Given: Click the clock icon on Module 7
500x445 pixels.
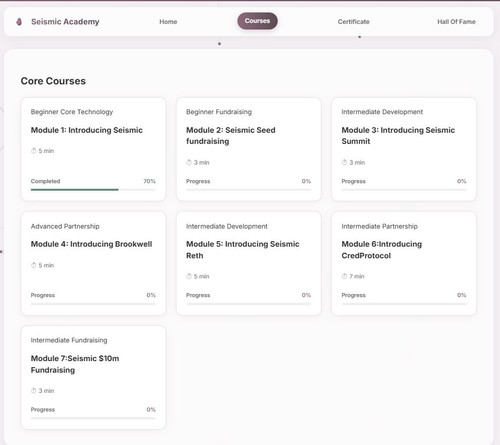Looking at the screenshot, I should coord(33,390).
